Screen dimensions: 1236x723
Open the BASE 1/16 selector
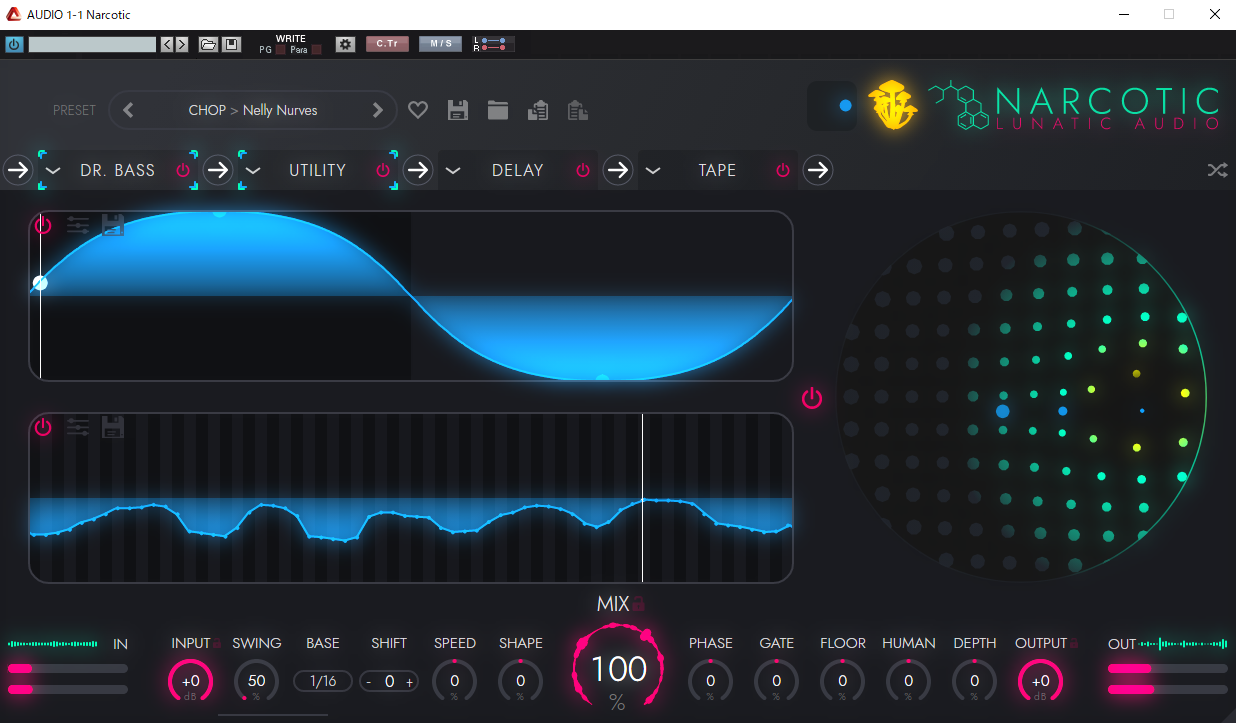click(323, 681)
